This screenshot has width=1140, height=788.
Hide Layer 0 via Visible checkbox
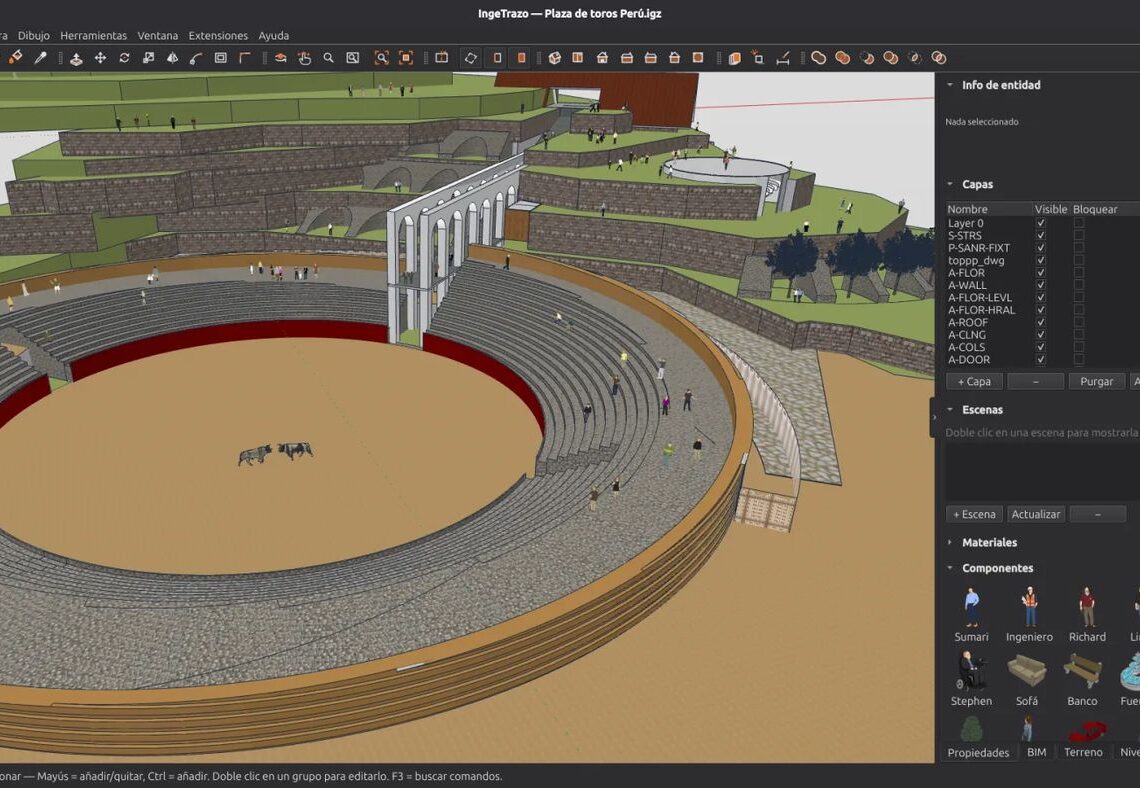1041,223
